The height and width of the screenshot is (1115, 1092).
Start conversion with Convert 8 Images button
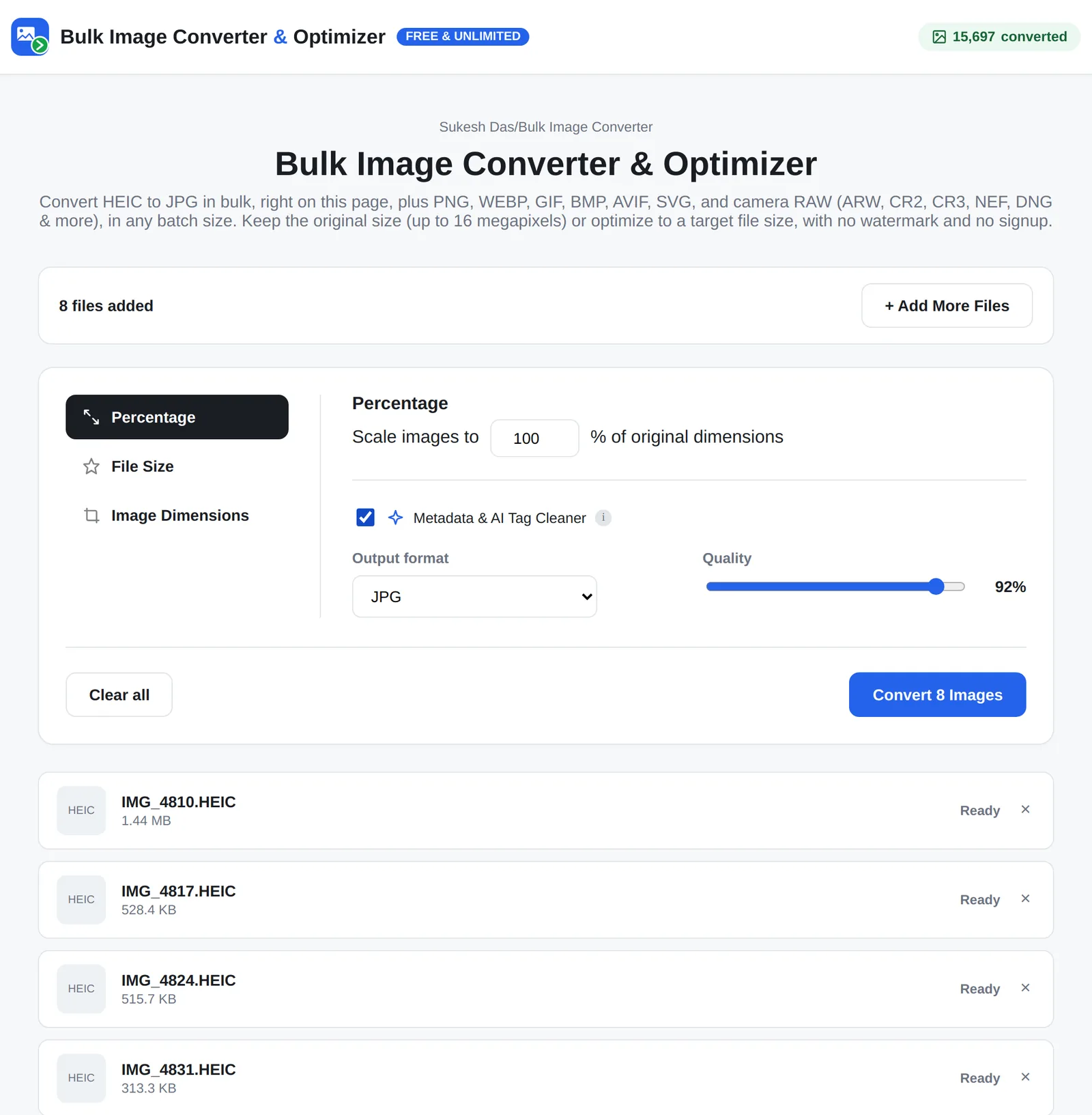tap(937, 695)
